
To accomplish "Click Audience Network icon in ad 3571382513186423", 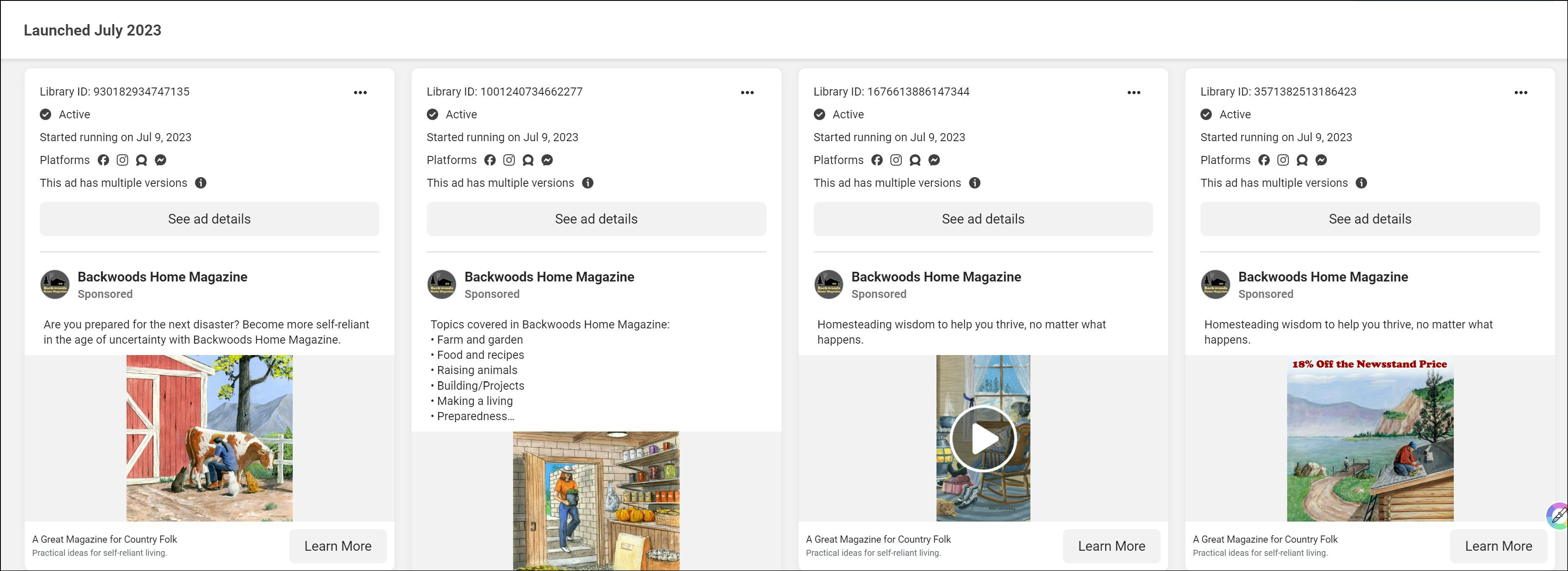I will click(x=1302, y=160).
